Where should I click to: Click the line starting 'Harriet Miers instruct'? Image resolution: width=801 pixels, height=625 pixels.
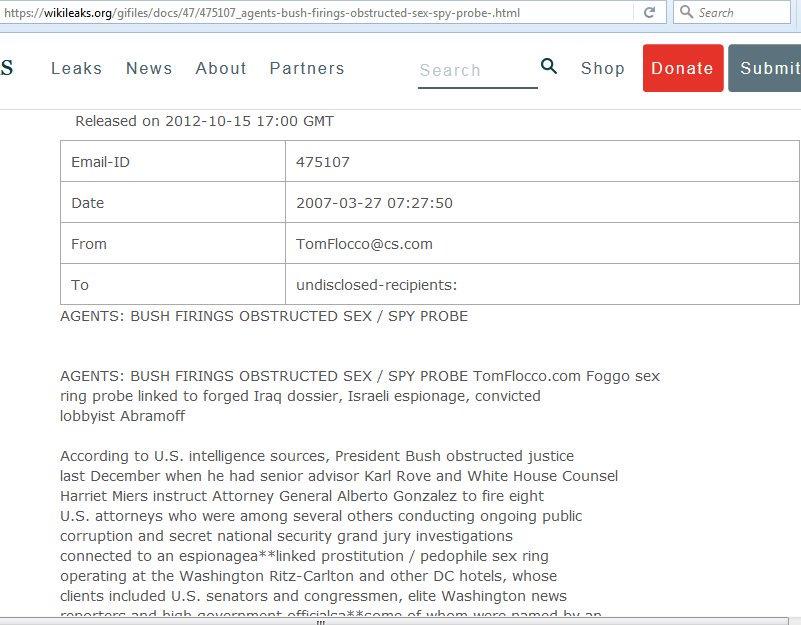point(302,496)
